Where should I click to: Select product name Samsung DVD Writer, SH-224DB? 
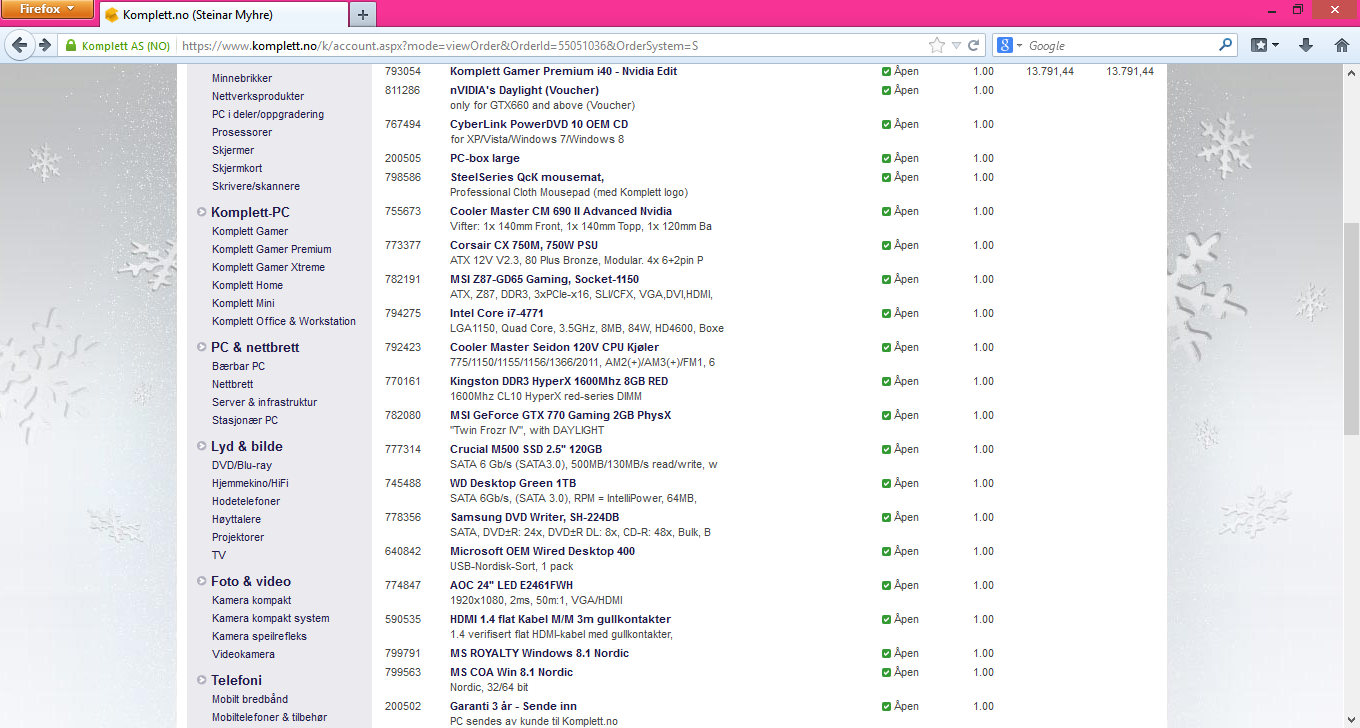click(534, 517)
